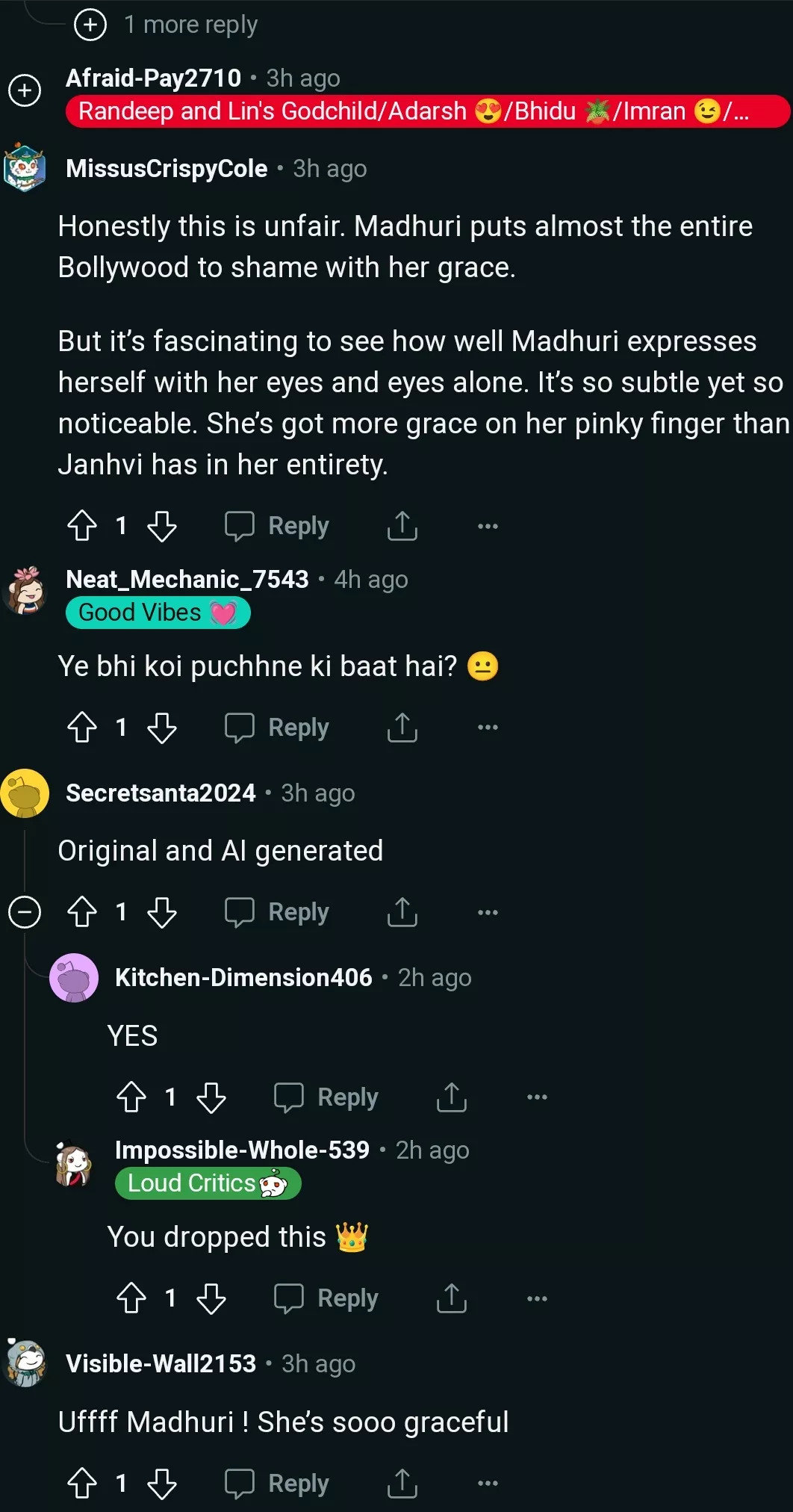Upvote Visible-Wall2153's comment

(82, 1484)
